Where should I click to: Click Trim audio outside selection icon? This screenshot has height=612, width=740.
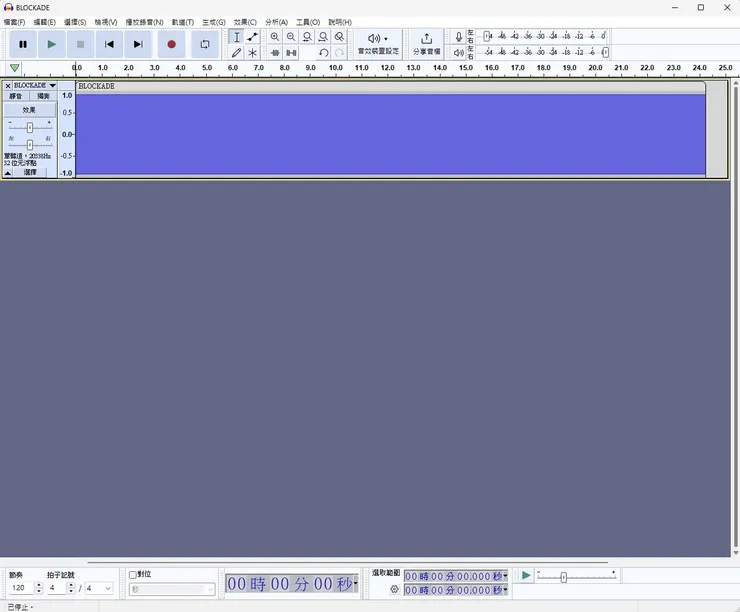pos(275,53)
